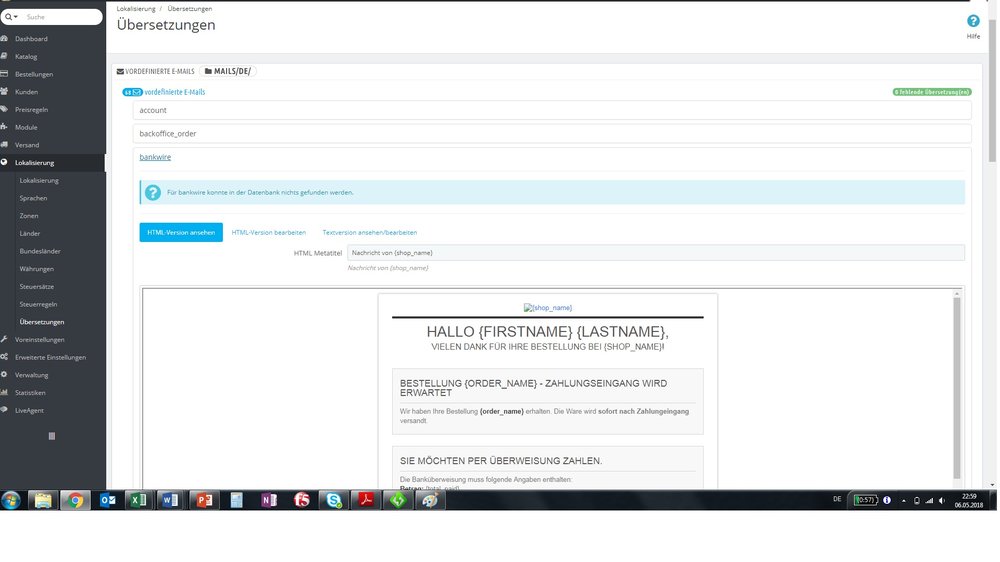Focus the Suche search field

click(61, 17)
